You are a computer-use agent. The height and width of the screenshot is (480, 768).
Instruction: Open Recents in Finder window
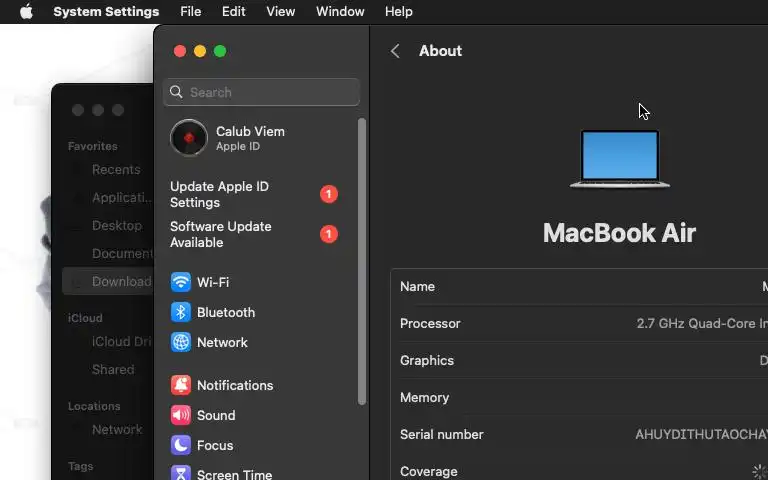coord(116,169)
